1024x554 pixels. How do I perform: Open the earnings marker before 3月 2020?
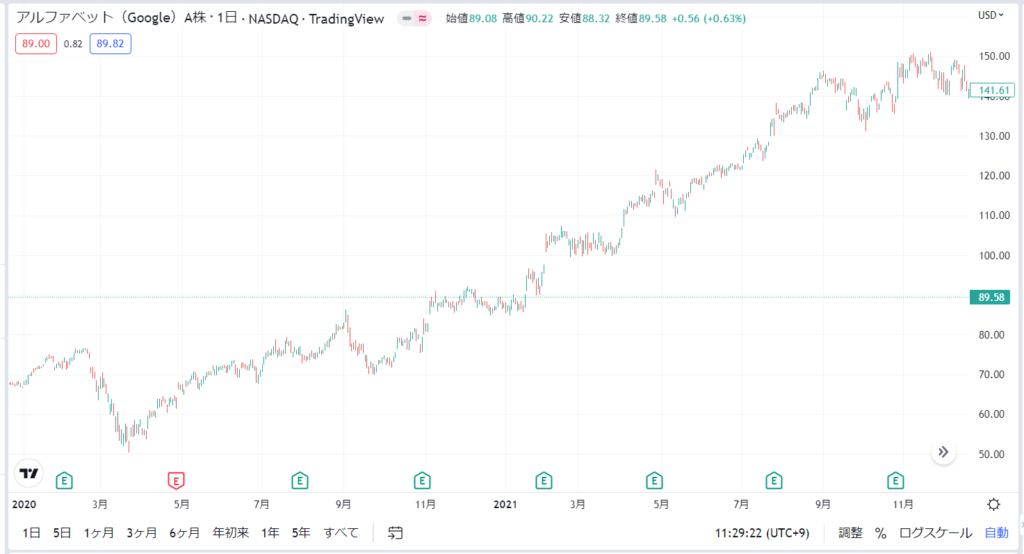pos(64,481)
